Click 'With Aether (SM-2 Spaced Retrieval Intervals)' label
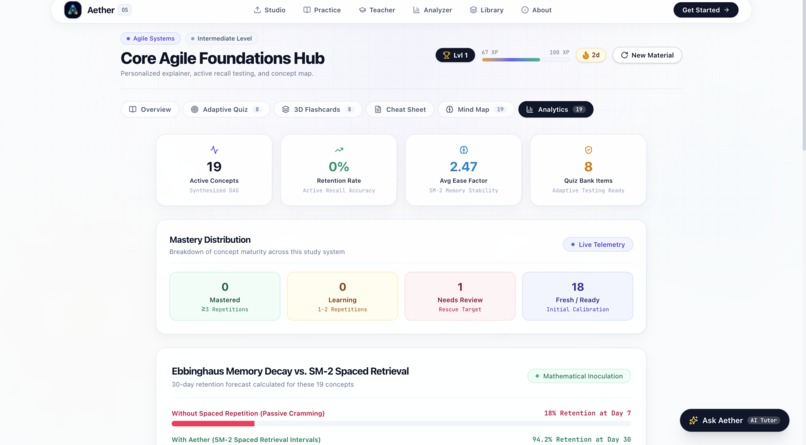 [x=246, y=439]
